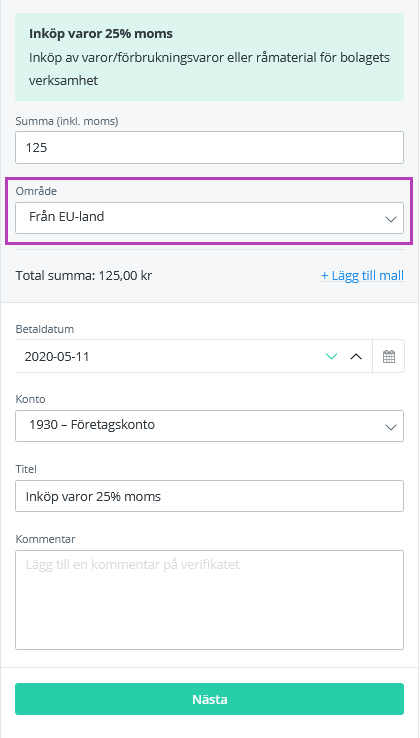The image size is (420, 738).
Task: Click the green info box description text
Action: coord(210,69)
